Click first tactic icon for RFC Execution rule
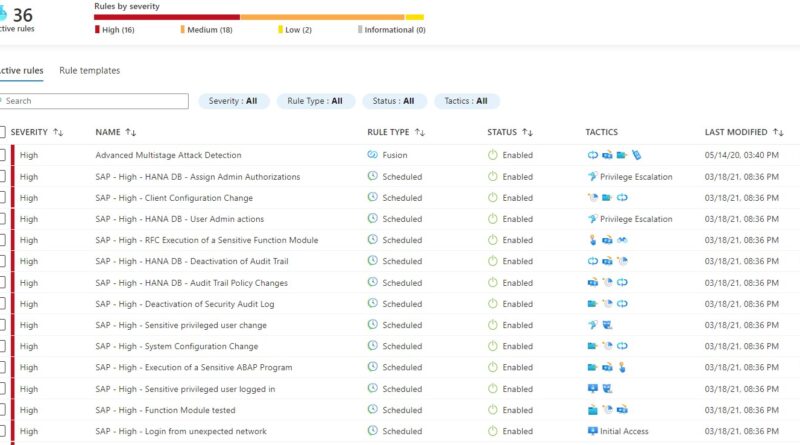 tap(592, 240)
